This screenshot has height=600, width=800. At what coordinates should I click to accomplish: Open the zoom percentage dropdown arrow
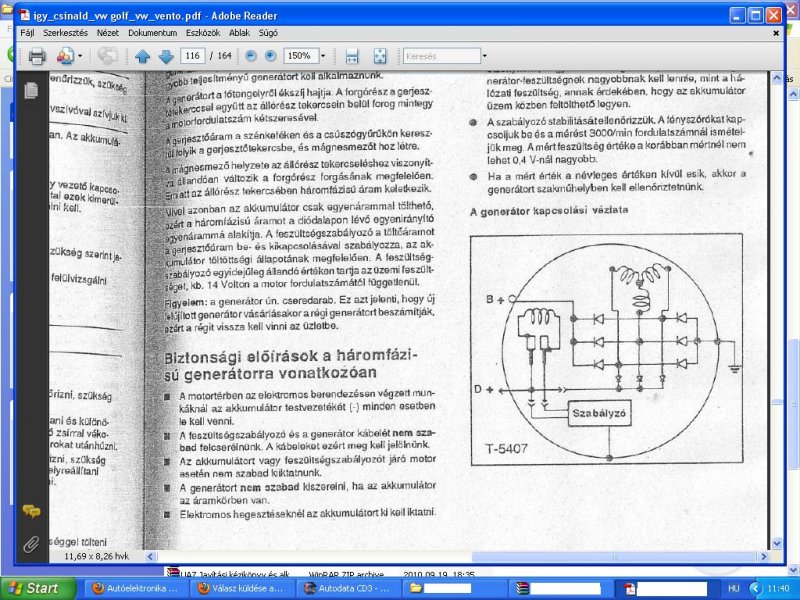pyautogui.click(x=323, y=56)
